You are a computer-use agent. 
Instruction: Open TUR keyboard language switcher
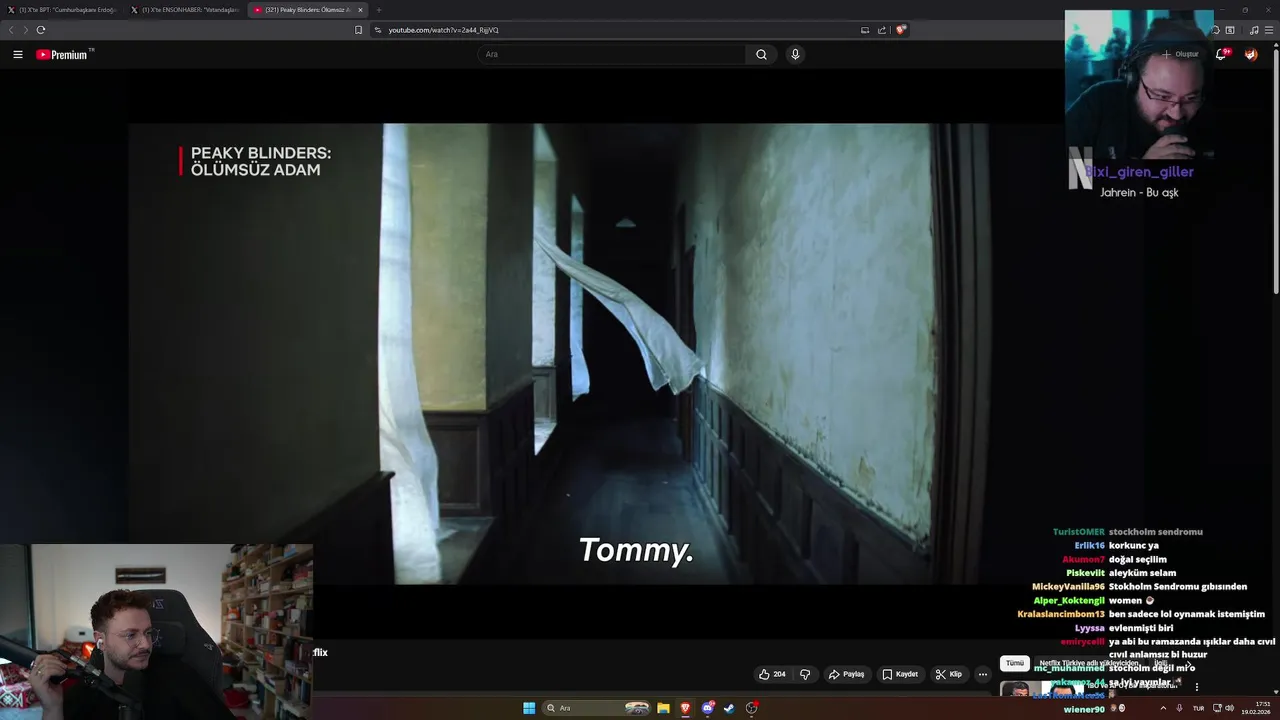click(x=1198, y=708)
